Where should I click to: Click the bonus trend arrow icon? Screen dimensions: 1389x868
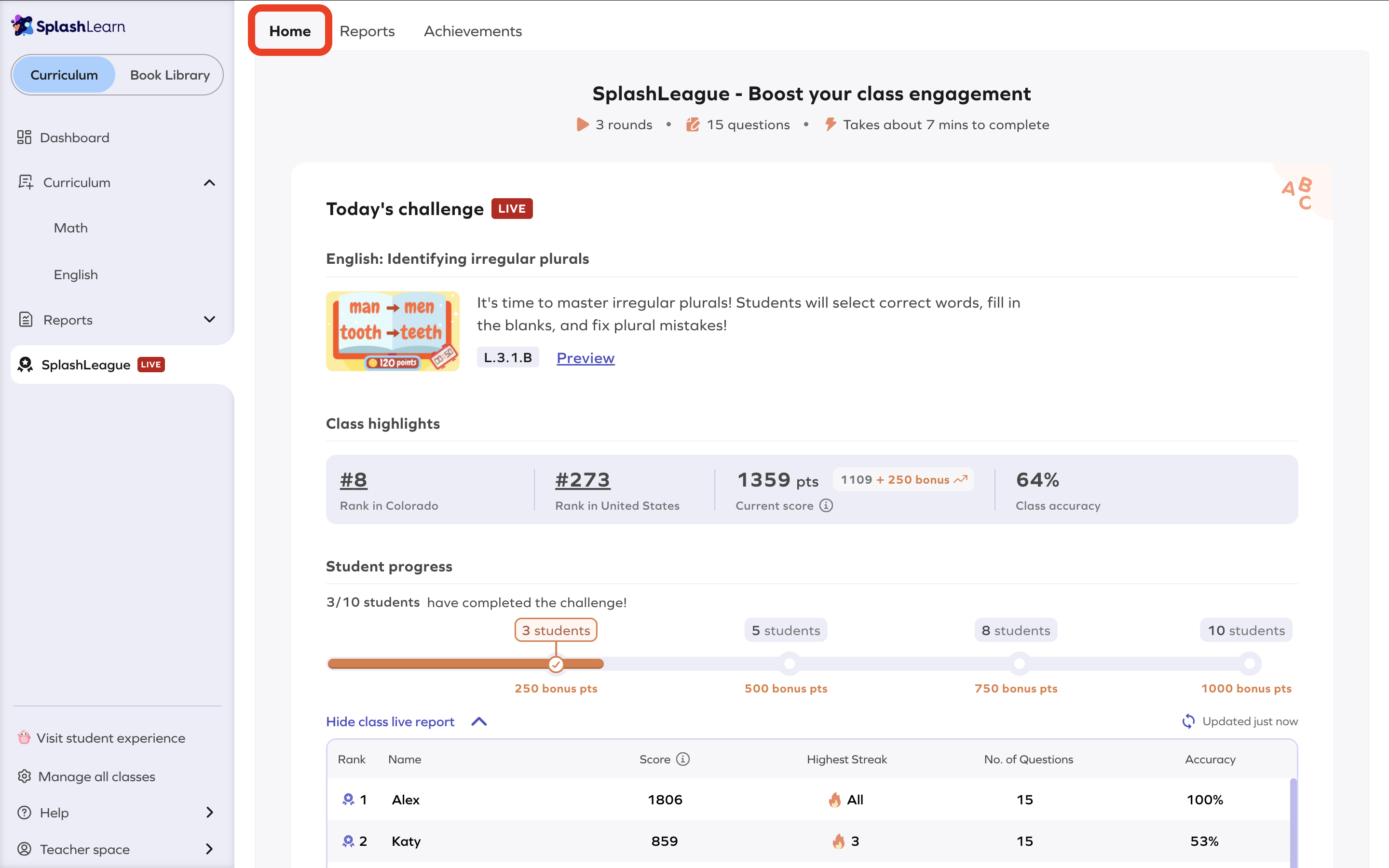click(x=961, y=479)
